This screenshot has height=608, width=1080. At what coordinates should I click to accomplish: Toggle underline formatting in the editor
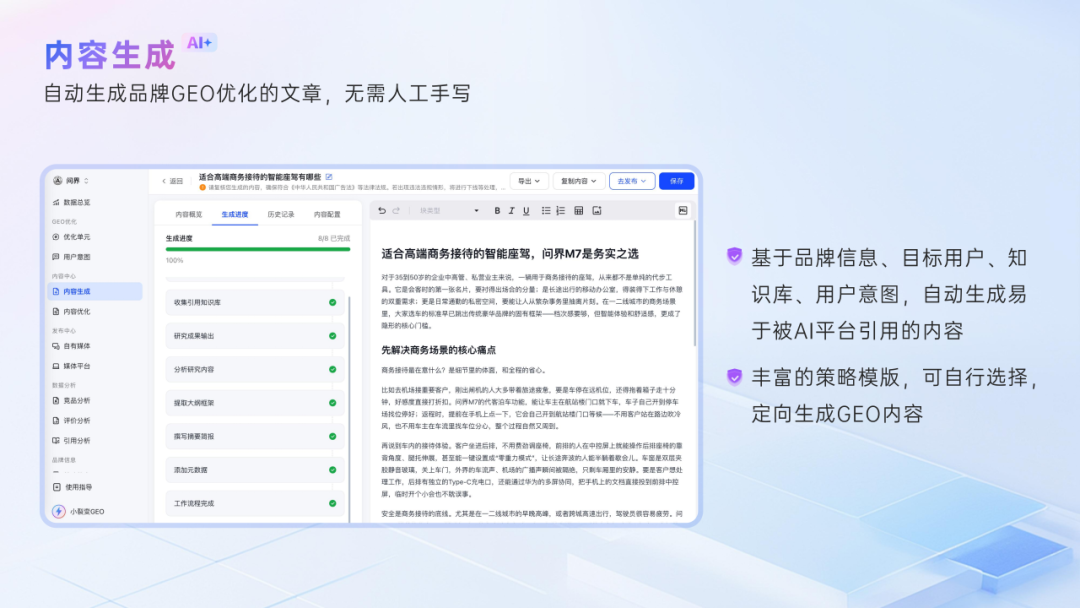[x=526, y=210]
